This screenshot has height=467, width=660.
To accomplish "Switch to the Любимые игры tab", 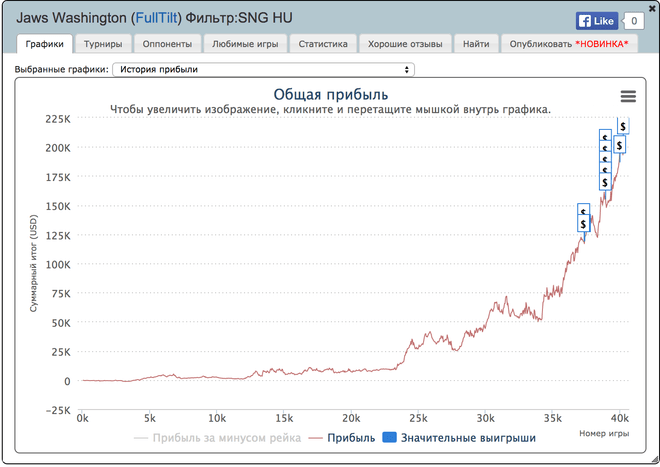I will 245,44.
